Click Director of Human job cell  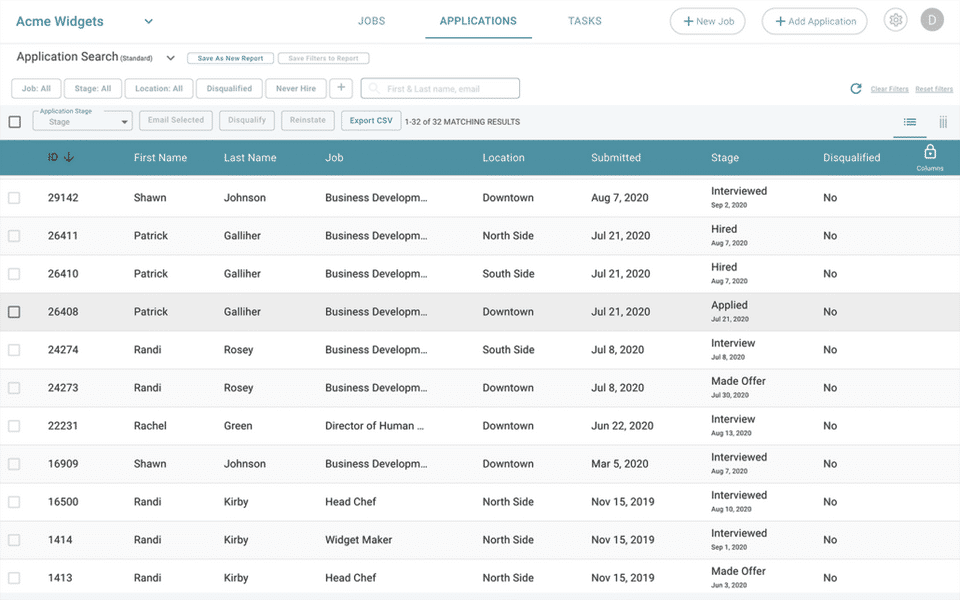tap(374, 426)
